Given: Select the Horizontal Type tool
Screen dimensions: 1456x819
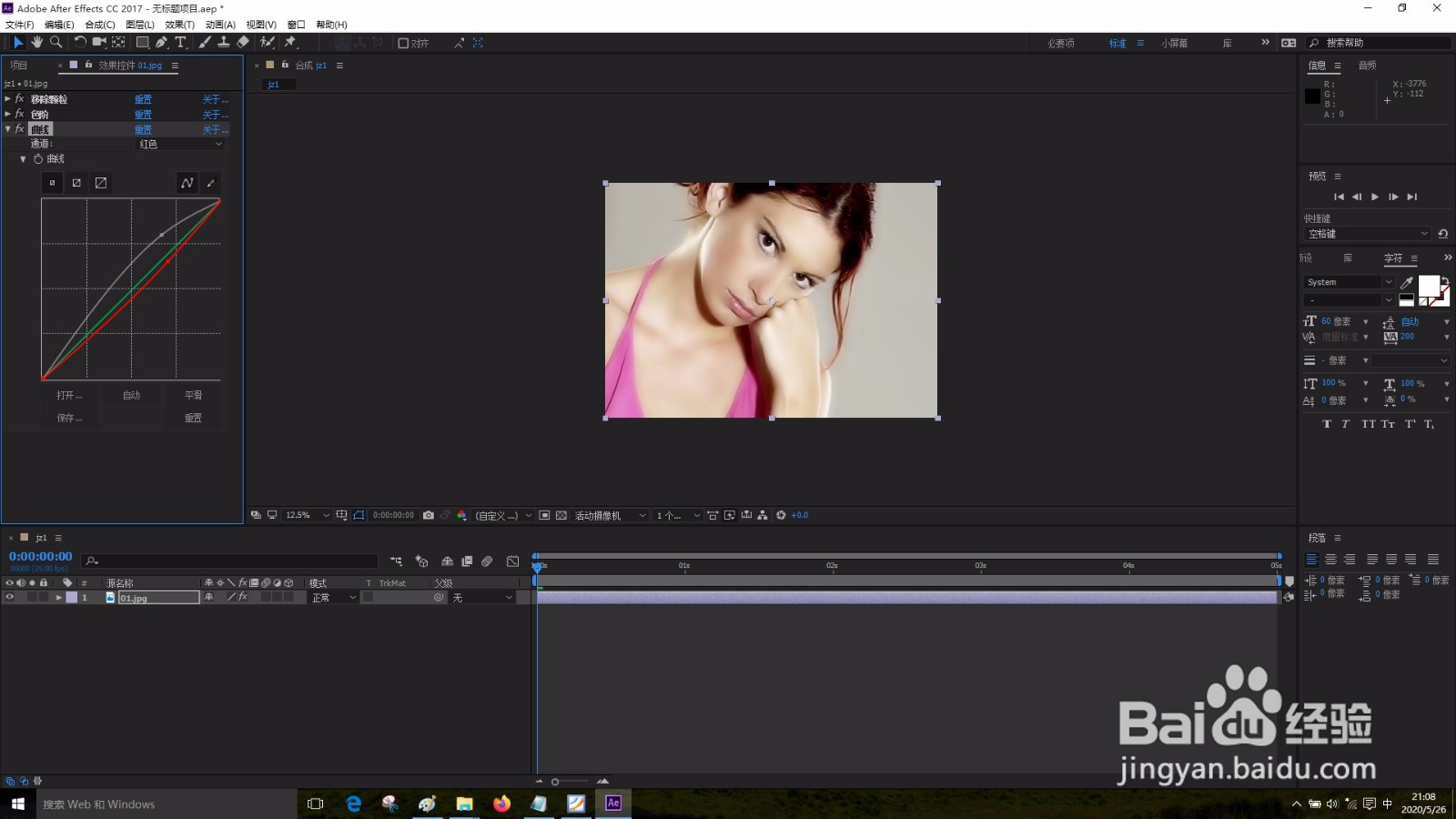Looking at the screenshot, I should [x=180, y=43].
